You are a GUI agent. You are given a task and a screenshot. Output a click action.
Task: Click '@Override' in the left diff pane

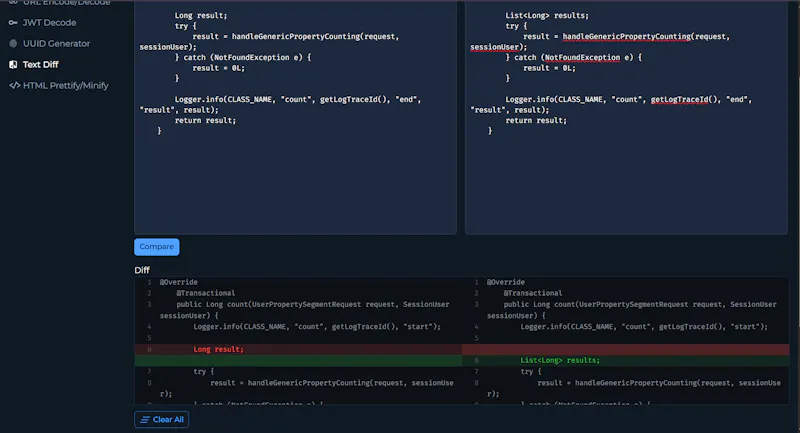click(x=179, y=282)
